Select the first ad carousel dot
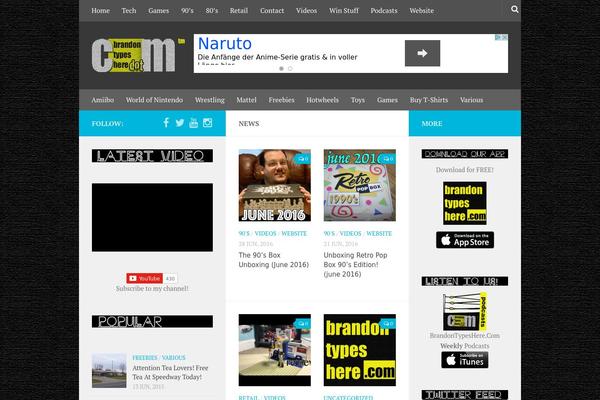 (281, 69)
